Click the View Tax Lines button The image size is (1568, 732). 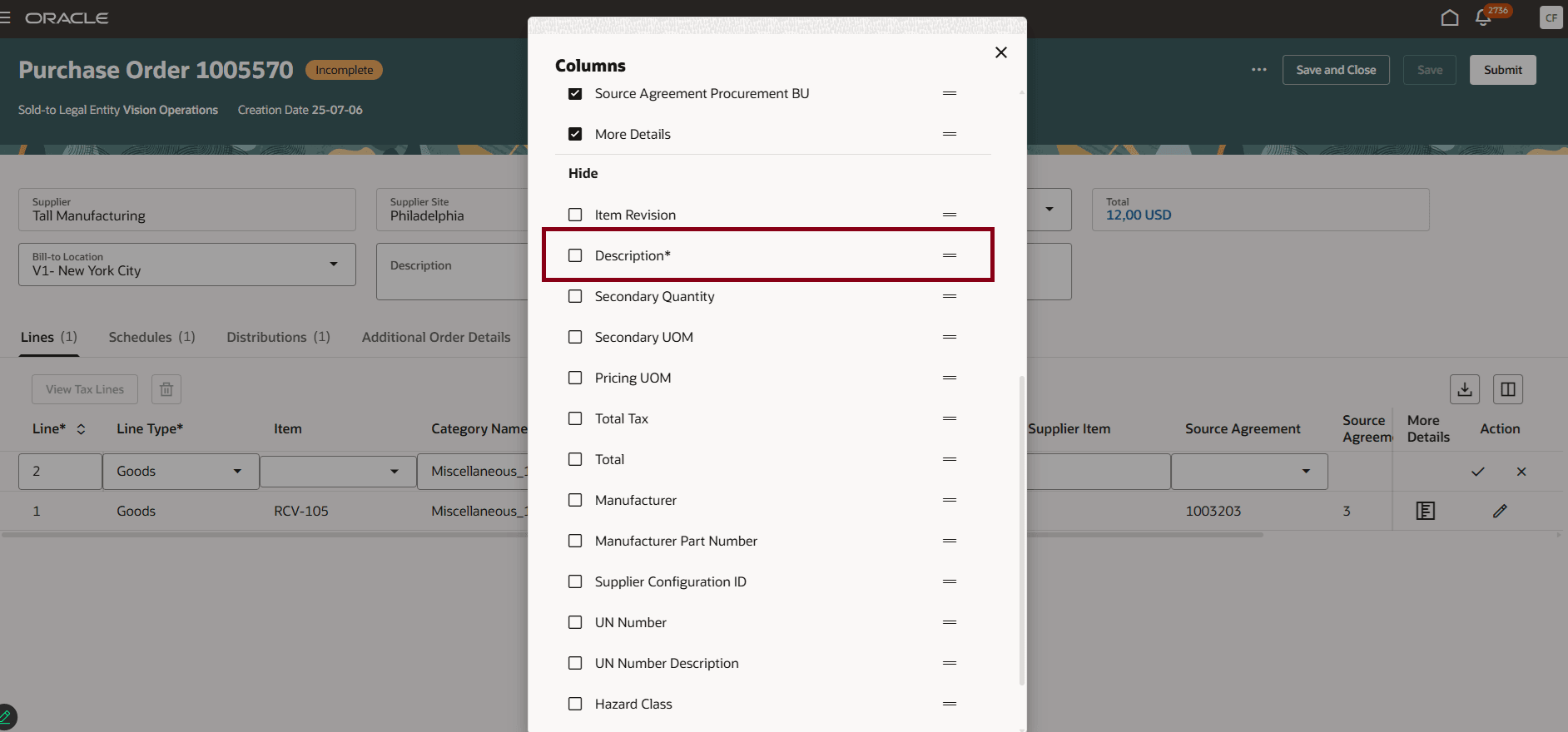85,389
